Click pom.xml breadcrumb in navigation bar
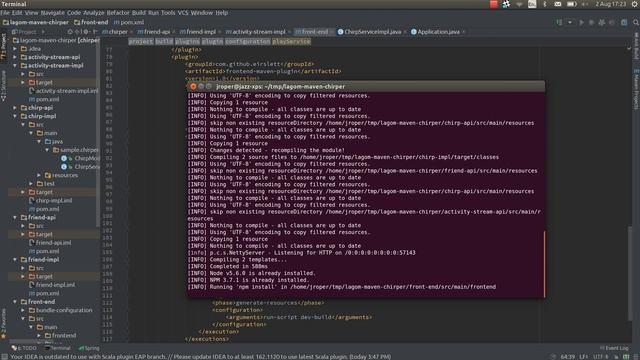 point(129,22)
